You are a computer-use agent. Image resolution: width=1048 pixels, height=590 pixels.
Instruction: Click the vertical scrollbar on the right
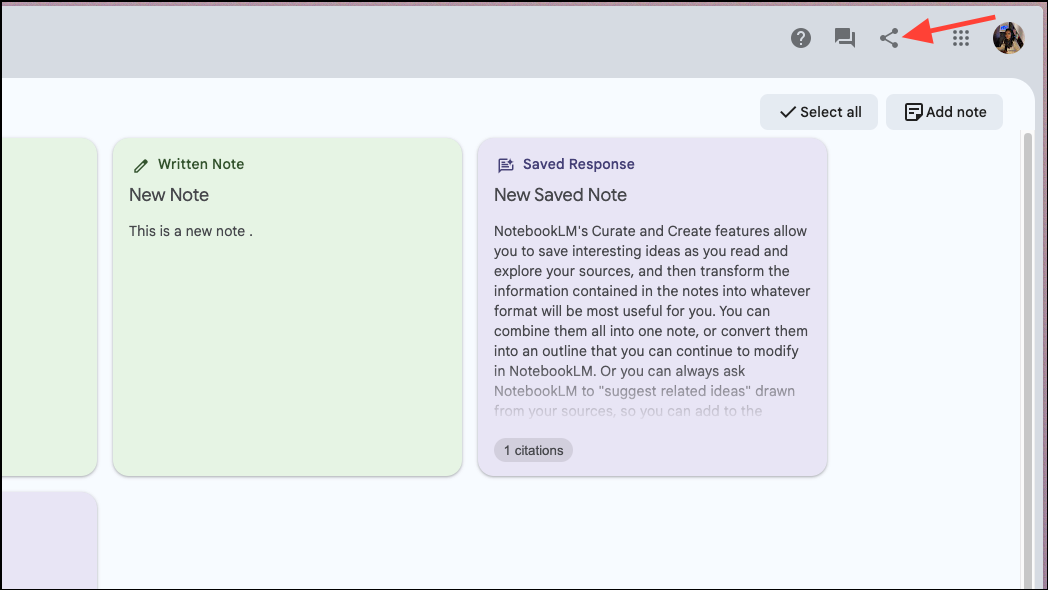[1027, 350]
